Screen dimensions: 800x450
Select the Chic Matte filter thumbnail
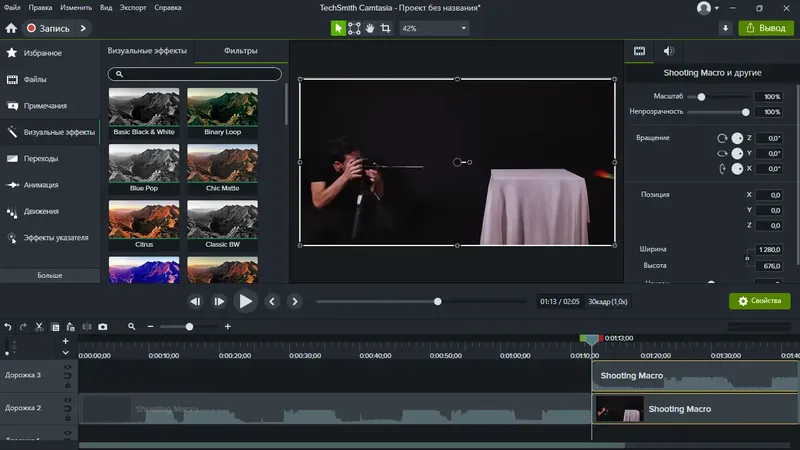coord(222,167)
